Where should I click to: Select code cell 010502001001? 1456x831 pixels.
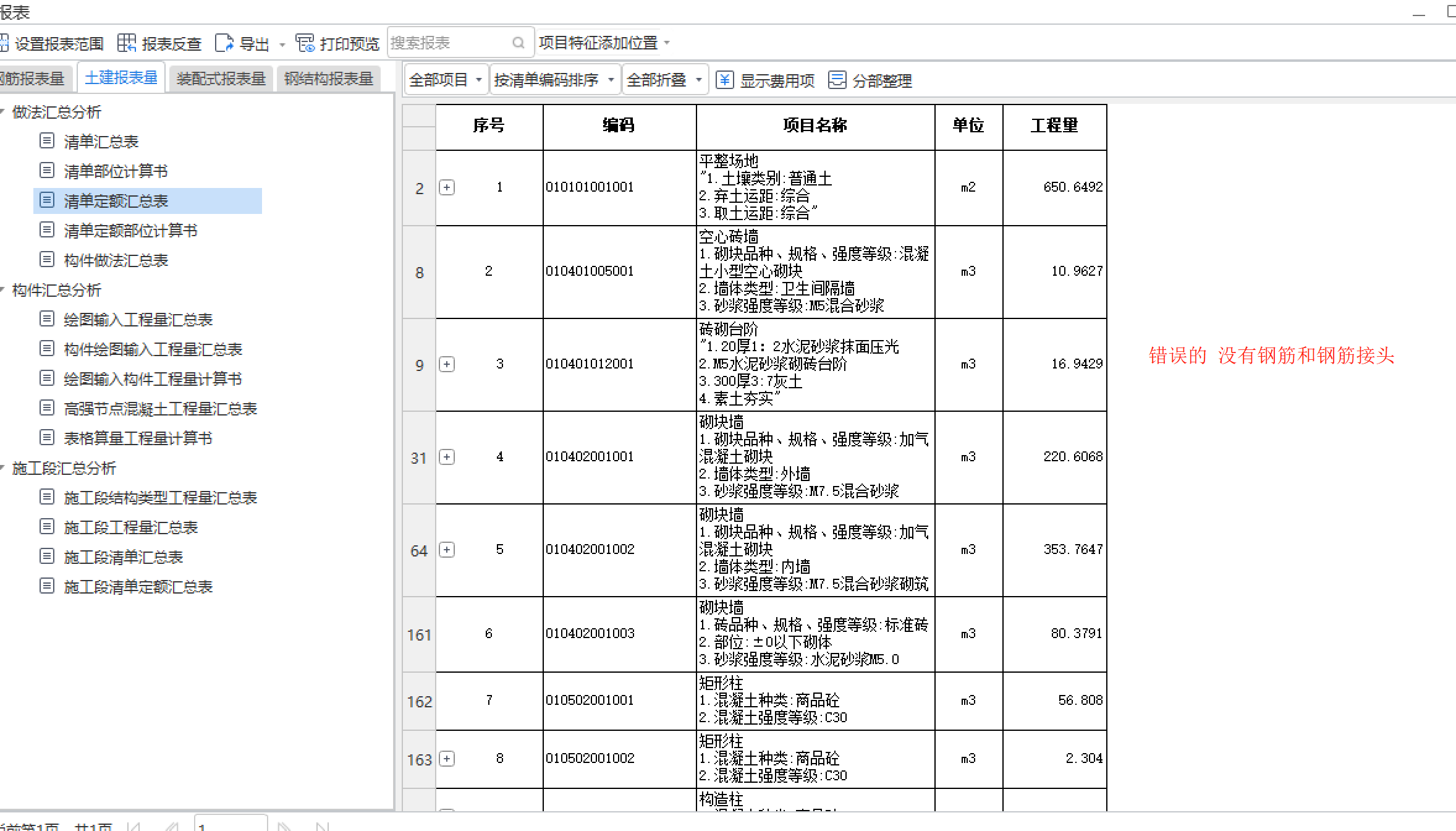tap(619, 701)
